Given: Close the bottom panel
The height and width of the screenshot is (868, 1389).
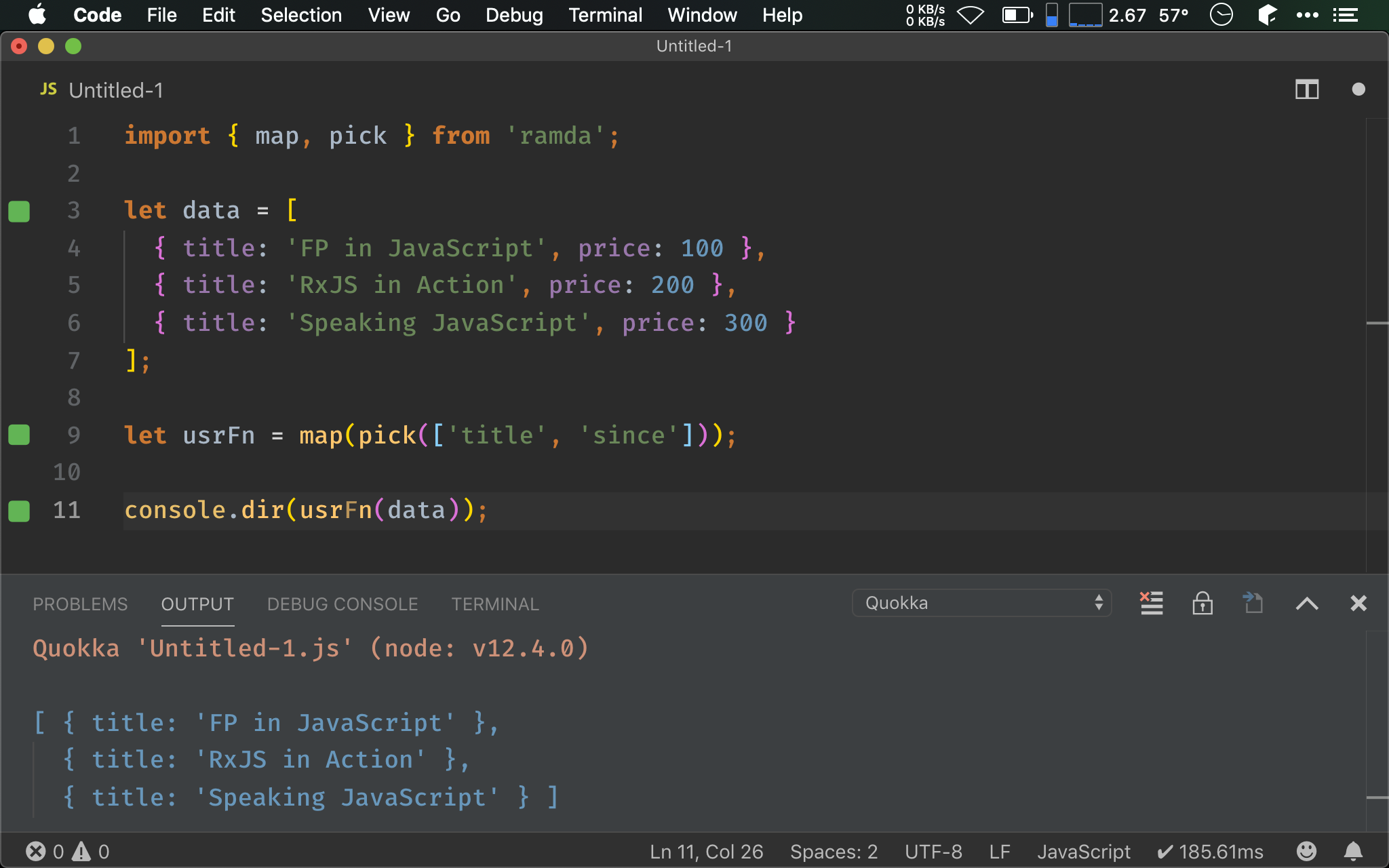Looking at the screenshot, I should 1358,603.
